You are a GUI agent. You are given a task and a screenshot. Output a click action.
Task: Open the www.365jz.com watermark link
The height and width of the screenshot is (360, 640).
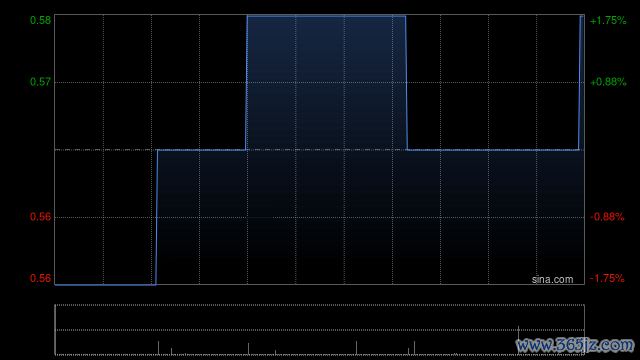pyautogui.click(x=575, y=345)
